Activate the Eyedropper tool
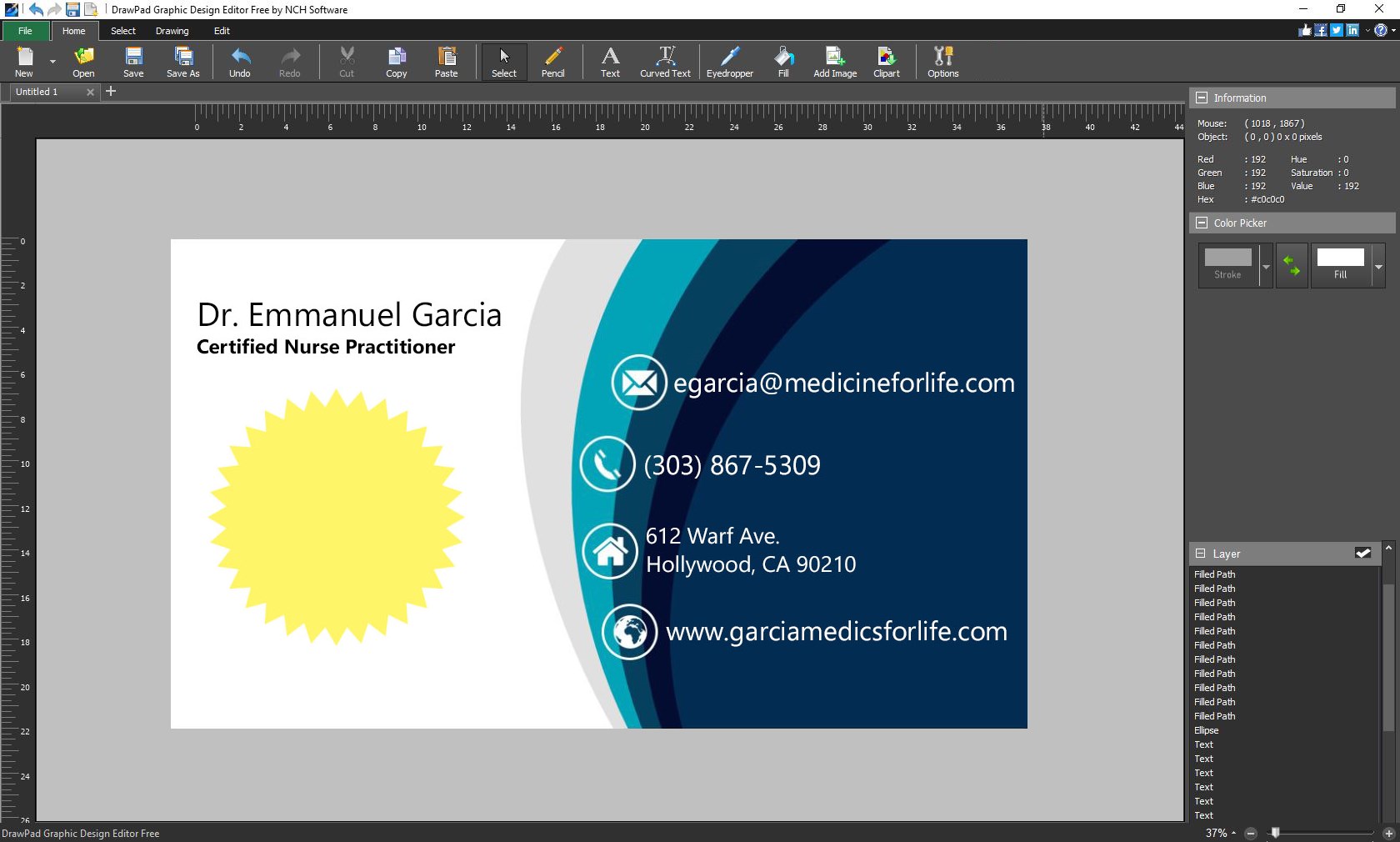 (x=729, y=62)
